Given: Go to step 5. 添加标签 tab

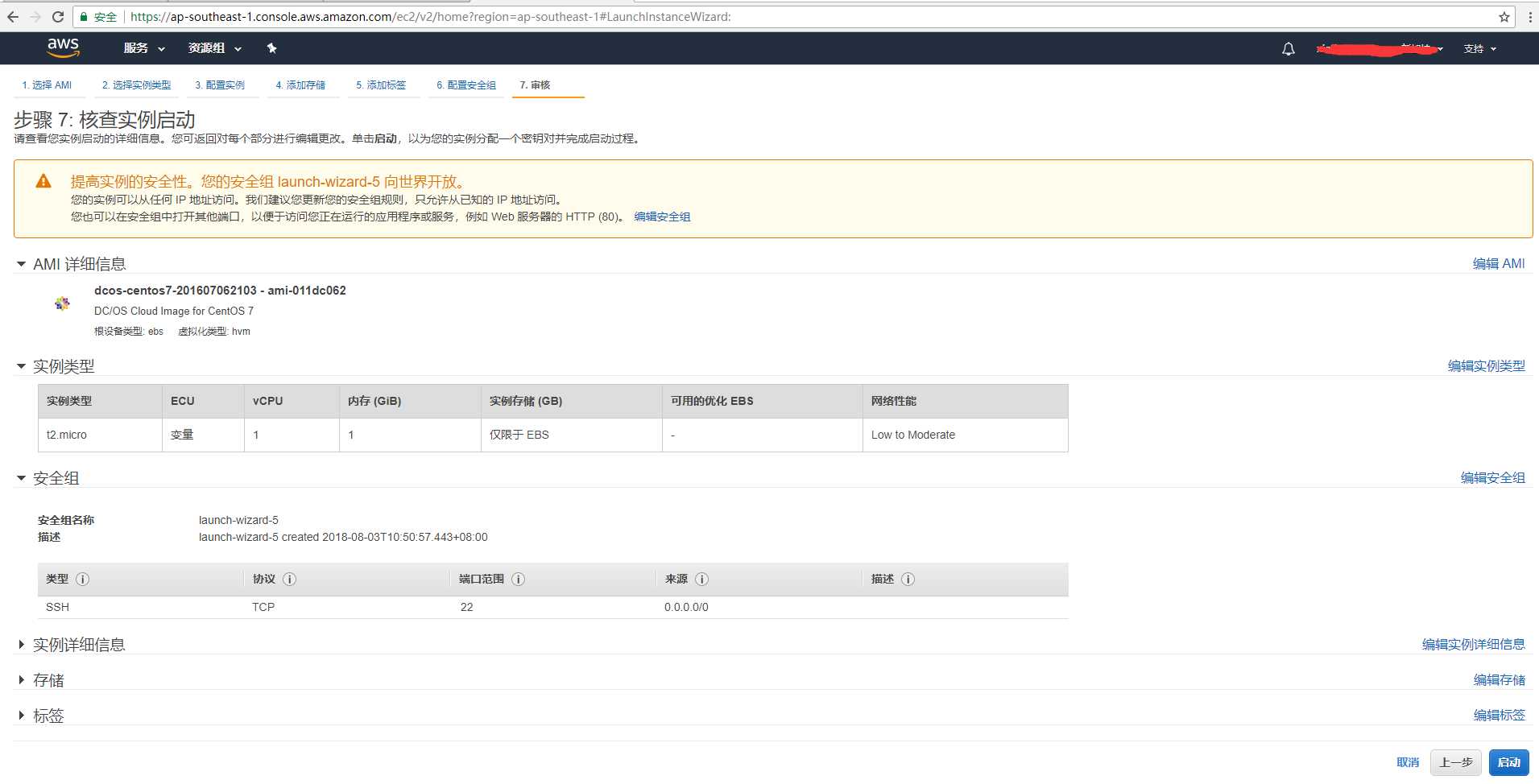Looking at the screenshot, I should pos(381,85).
